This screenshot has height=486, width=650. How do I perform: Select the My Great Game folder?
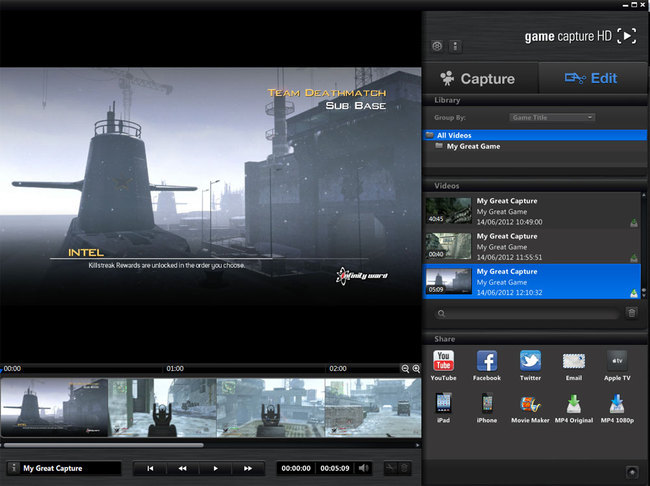(535, 146)
